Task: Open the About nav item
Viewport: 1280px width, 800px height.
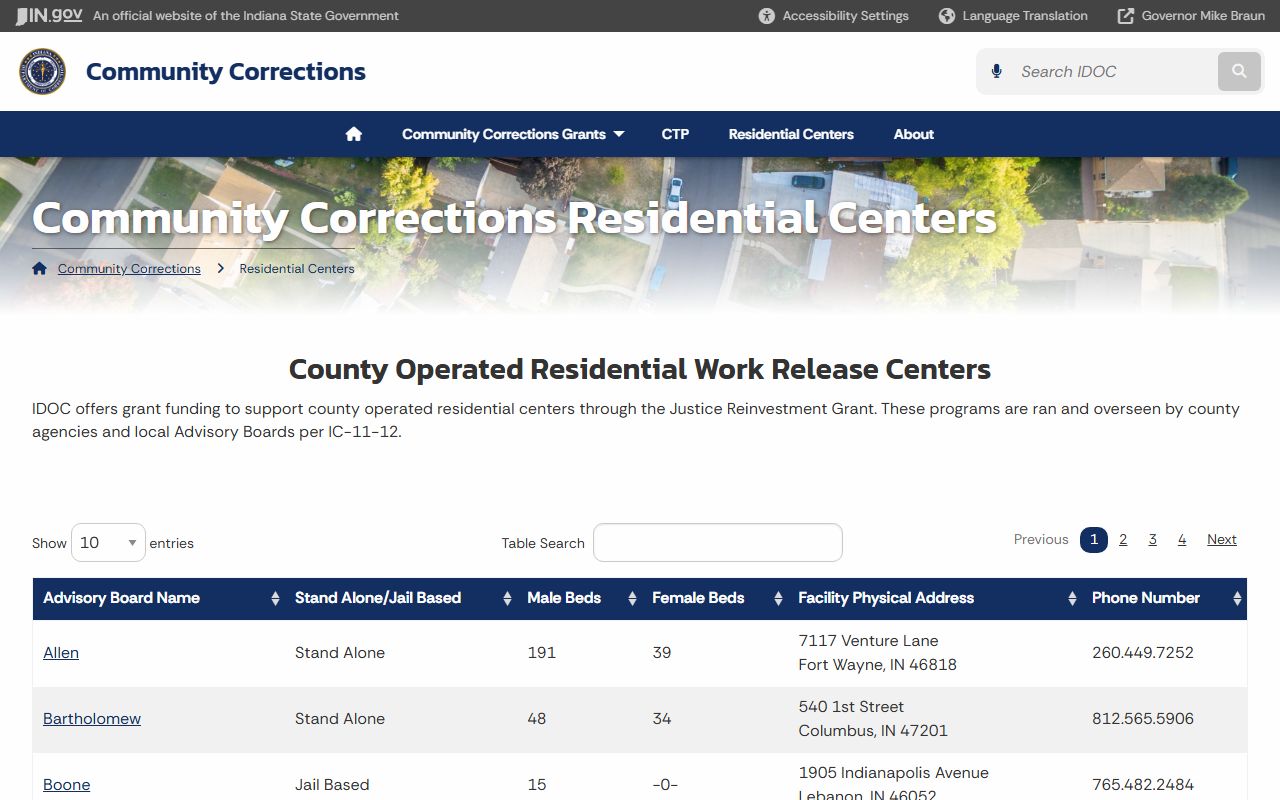Action: coord(914,134)
